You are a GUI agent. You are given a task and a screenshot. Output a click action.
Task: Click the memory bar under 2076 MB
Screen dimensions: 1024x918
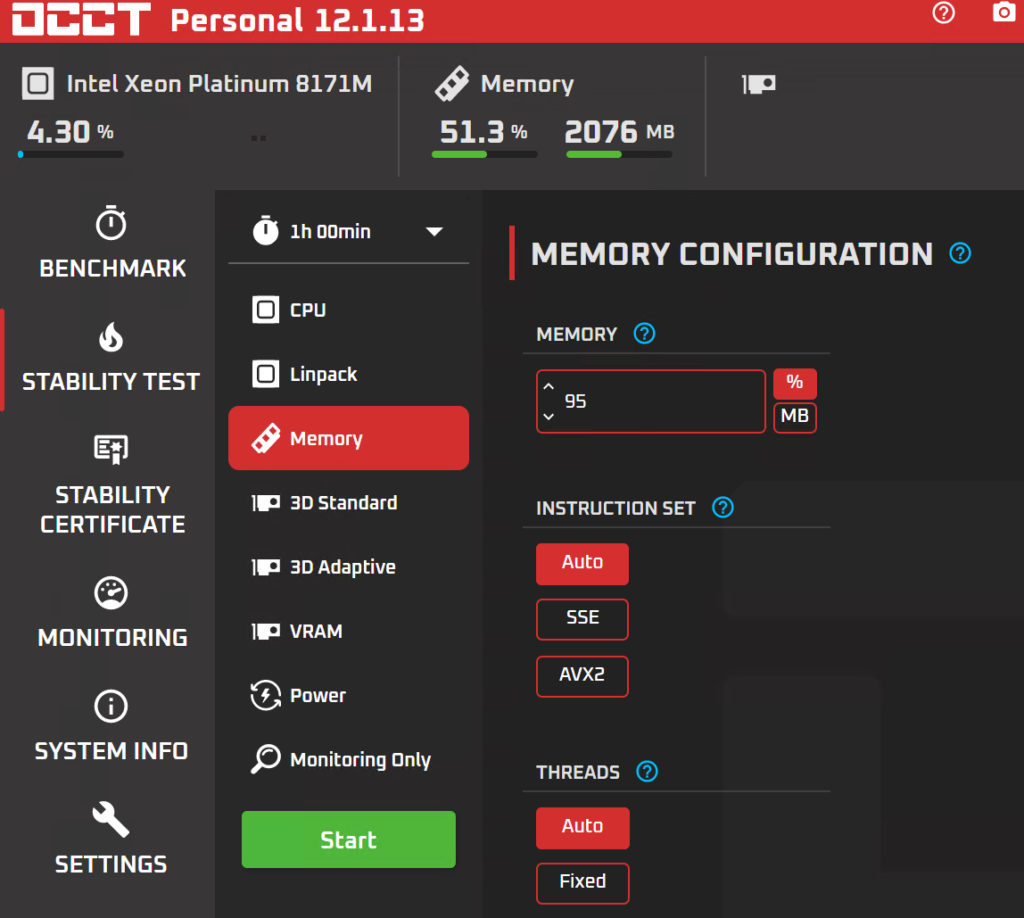[619, 155]
